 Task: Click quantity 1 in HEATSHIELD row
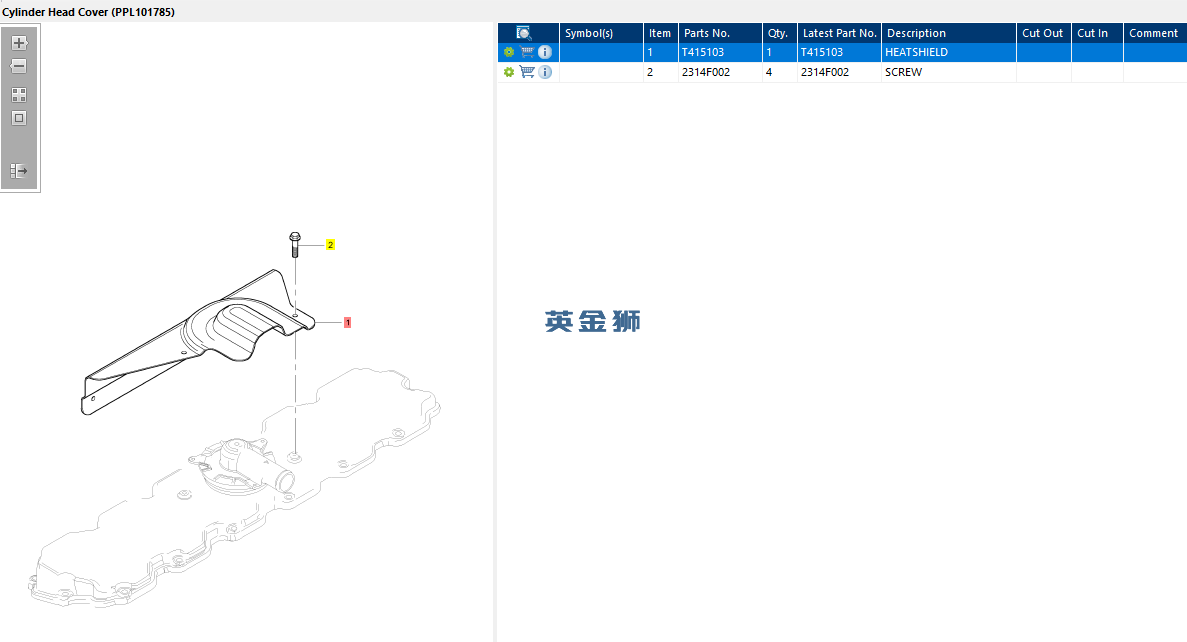[779, 52]
